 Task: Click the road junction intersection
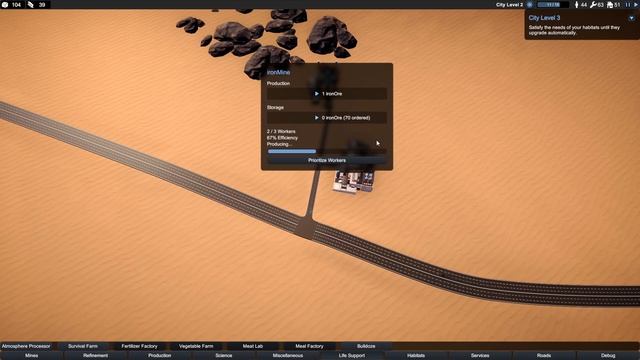306,227
